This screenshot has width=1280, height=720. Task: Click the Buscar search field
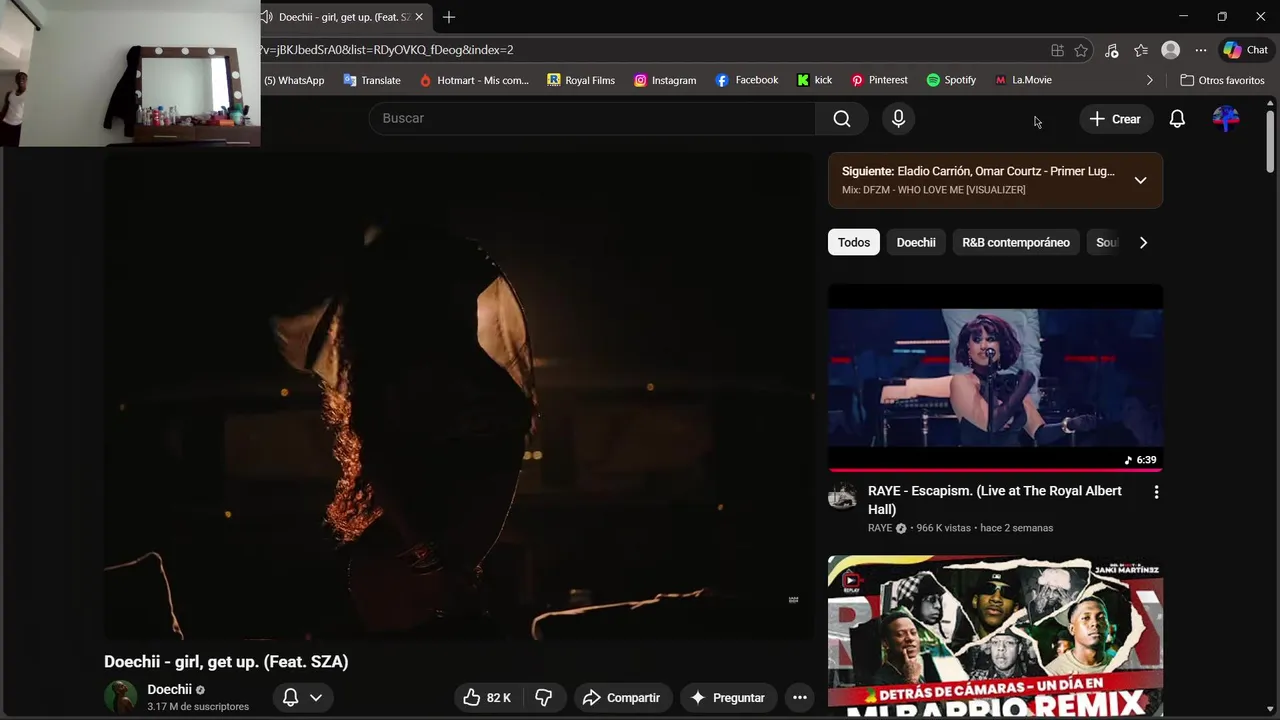point(592,119)
